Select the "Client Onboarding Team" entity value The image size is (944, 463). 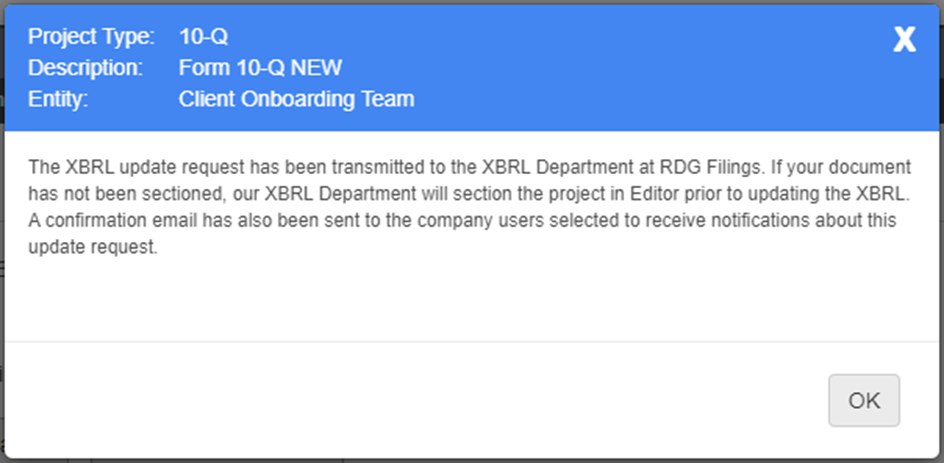click(296, 99)
